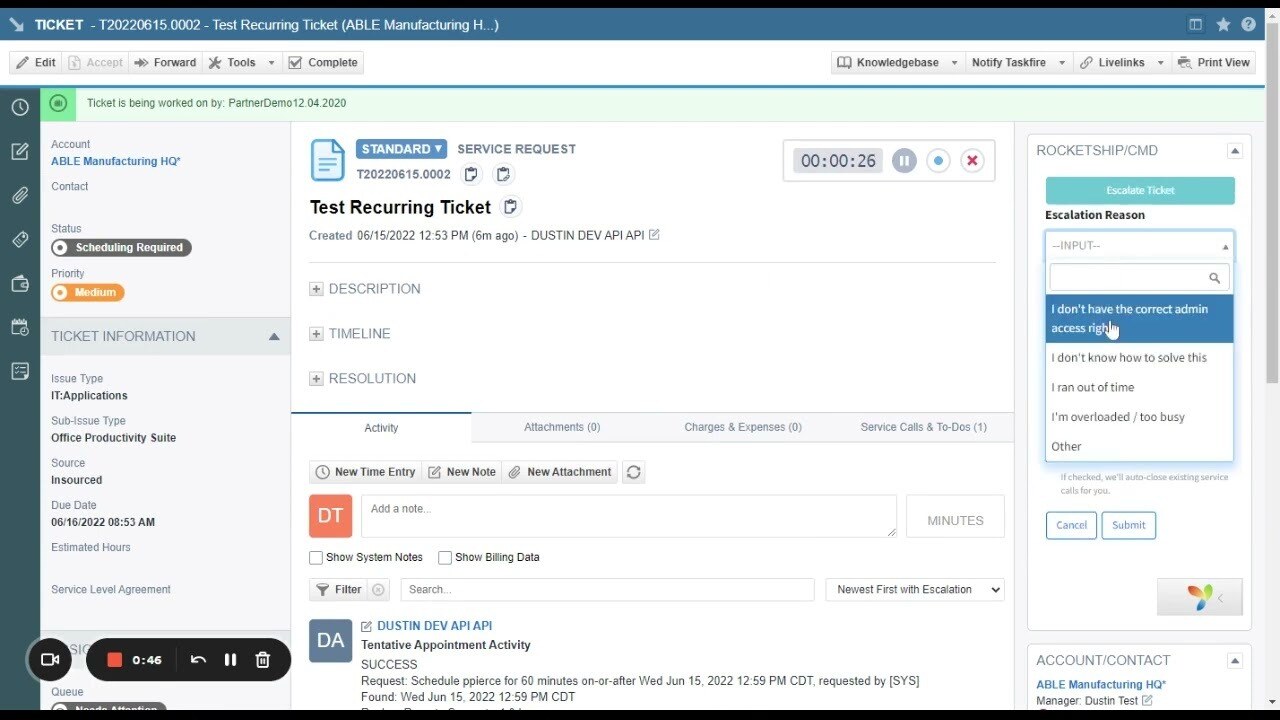The image size is (1280, 720).
Task: Click second clipboard icon next to ticket number
Action: [x=503, y=174]
